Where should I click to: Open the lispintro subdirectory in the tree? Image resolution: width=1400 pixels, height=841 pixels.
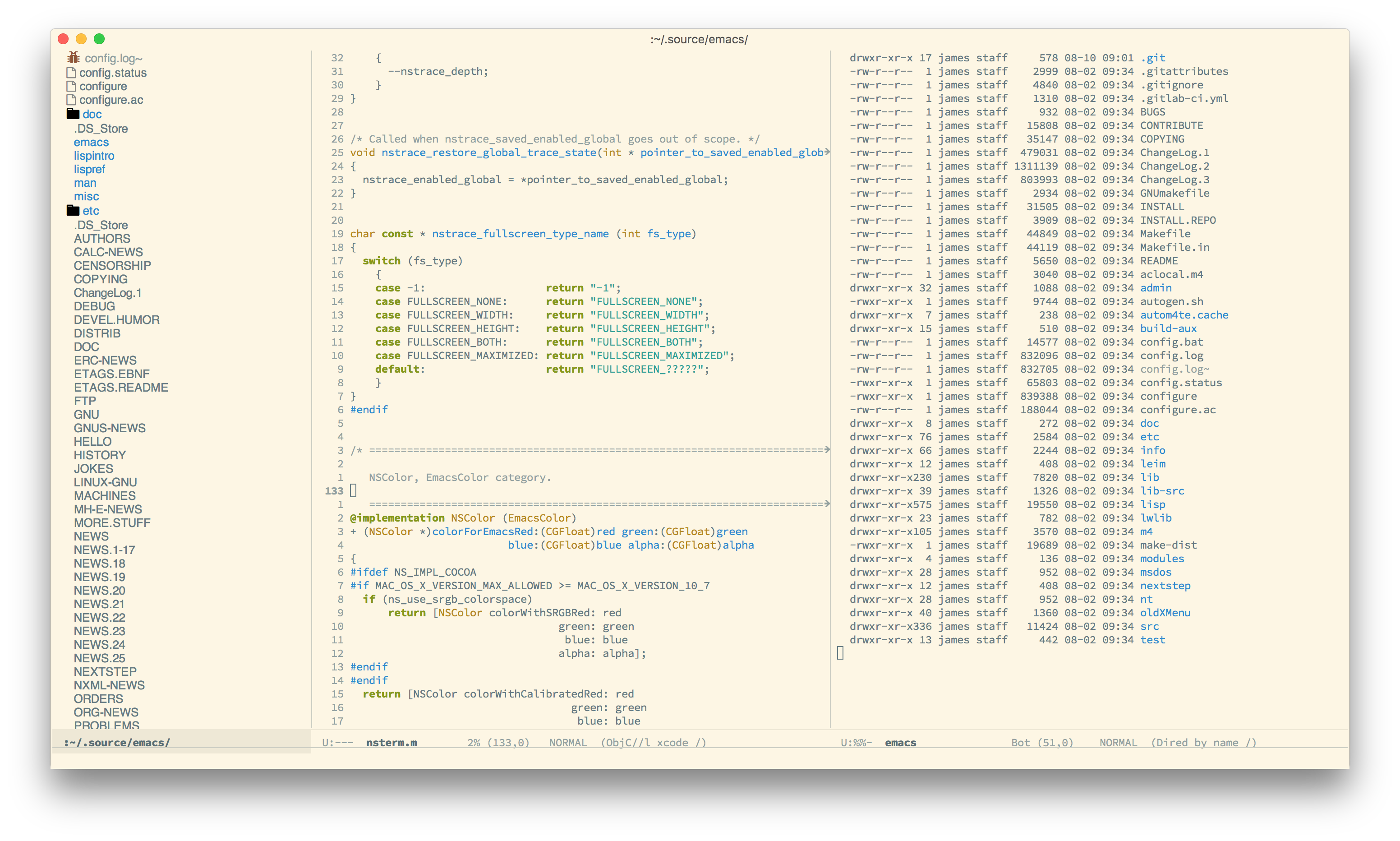click(x=94, y=156)
